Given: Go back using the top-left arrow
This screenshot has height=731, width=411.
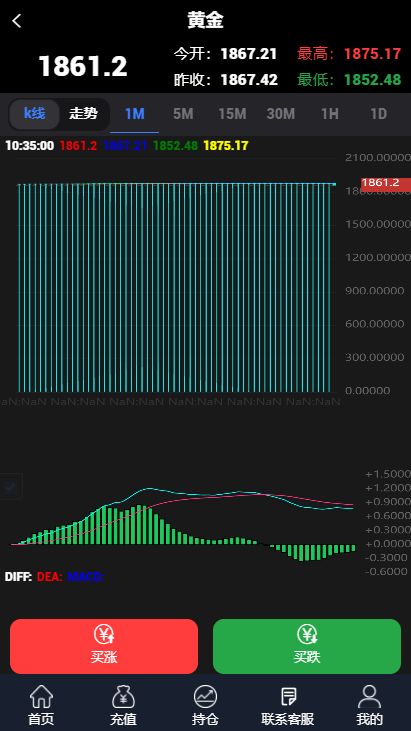Looking at the screenshot, I should (17, 21).
